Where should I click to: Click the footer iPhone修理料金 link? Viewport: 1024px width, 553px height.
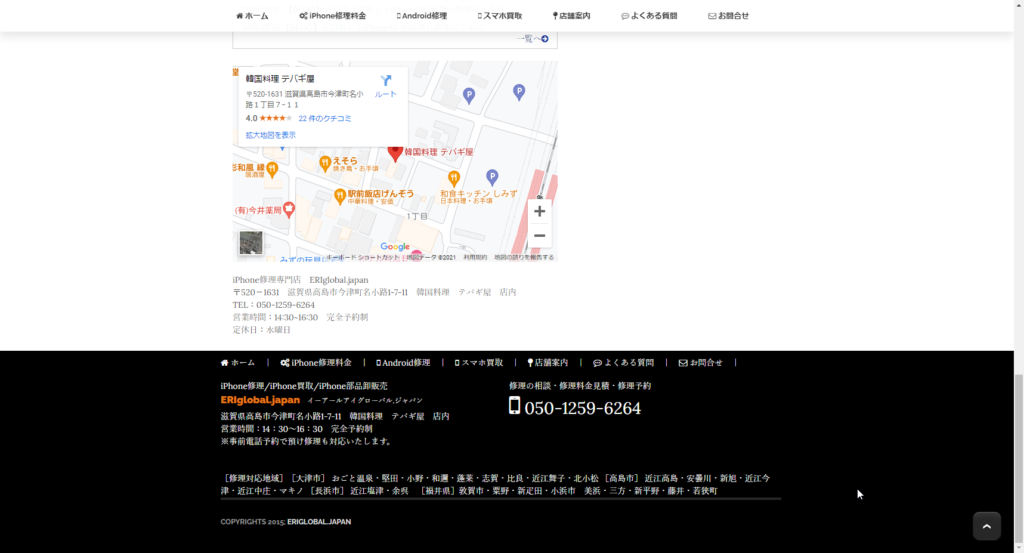coord(316,363)
